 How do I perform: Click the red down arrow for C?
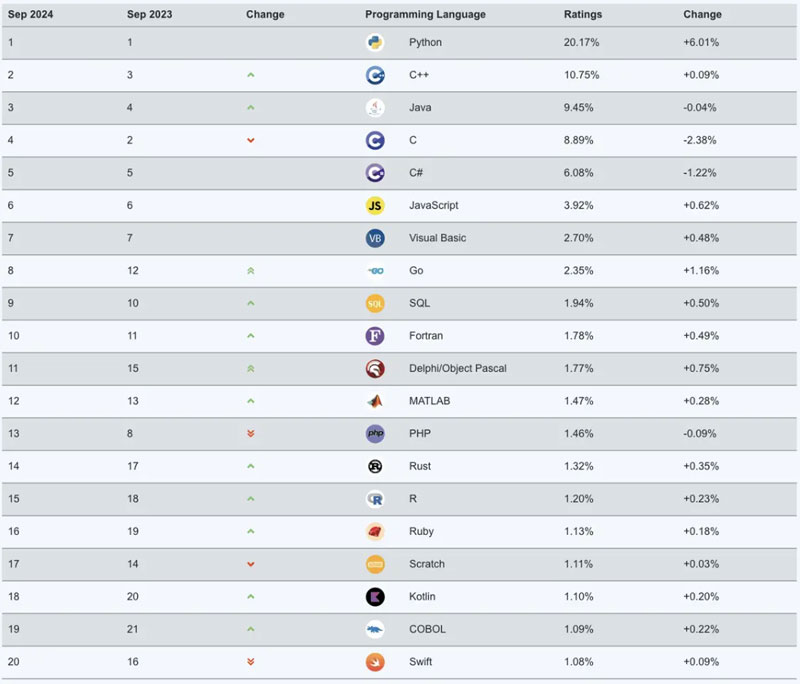point(251,141)
